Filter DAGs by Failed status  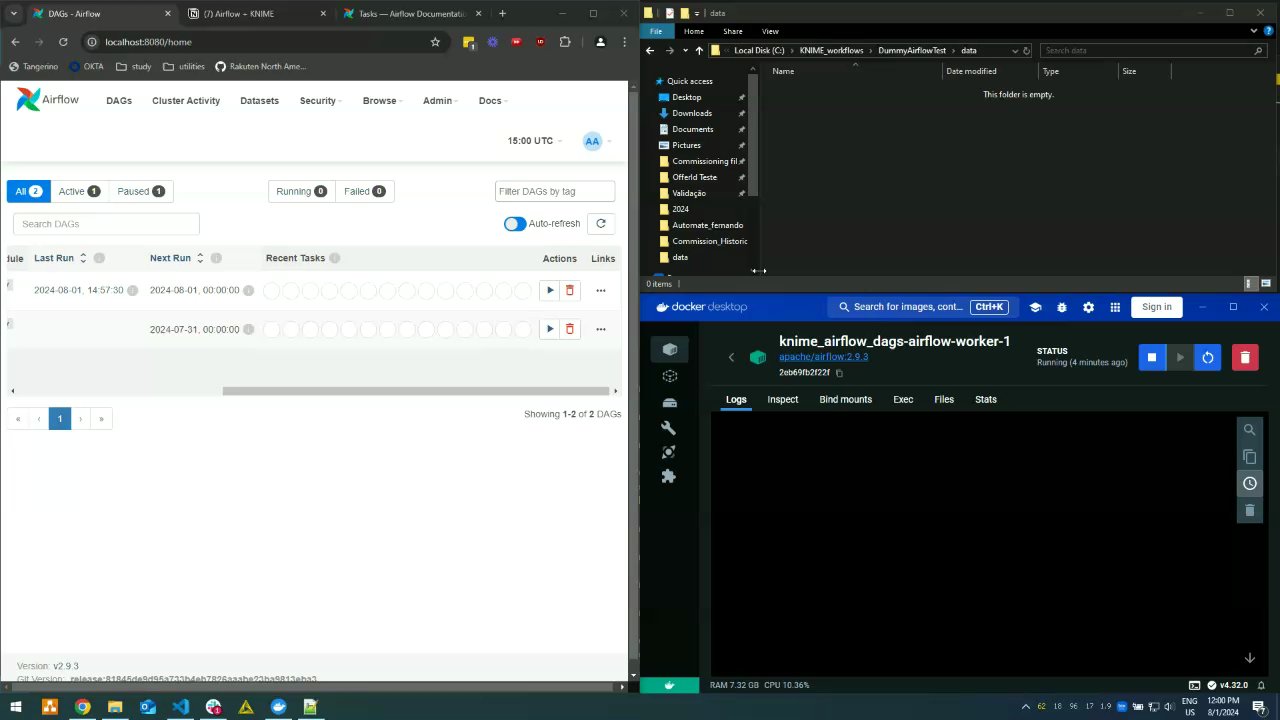pyautogui.click(x=364, y=191)
